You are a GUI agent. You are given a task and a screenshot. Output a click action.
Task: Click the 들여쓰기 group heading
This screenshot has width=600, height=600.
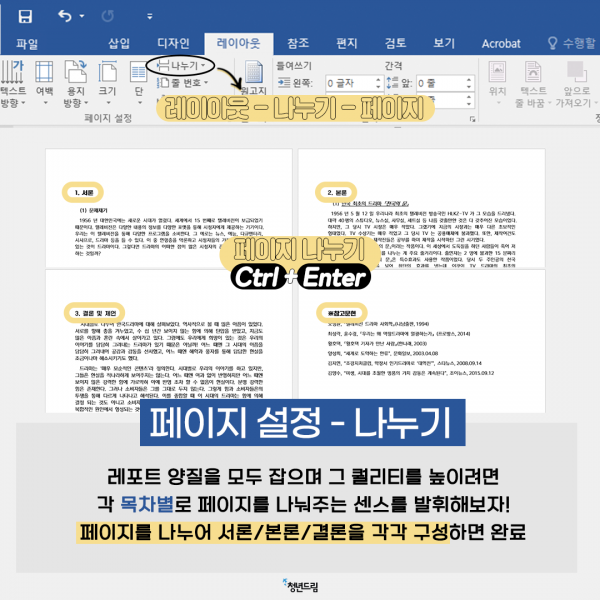click(x=294, y=66)
